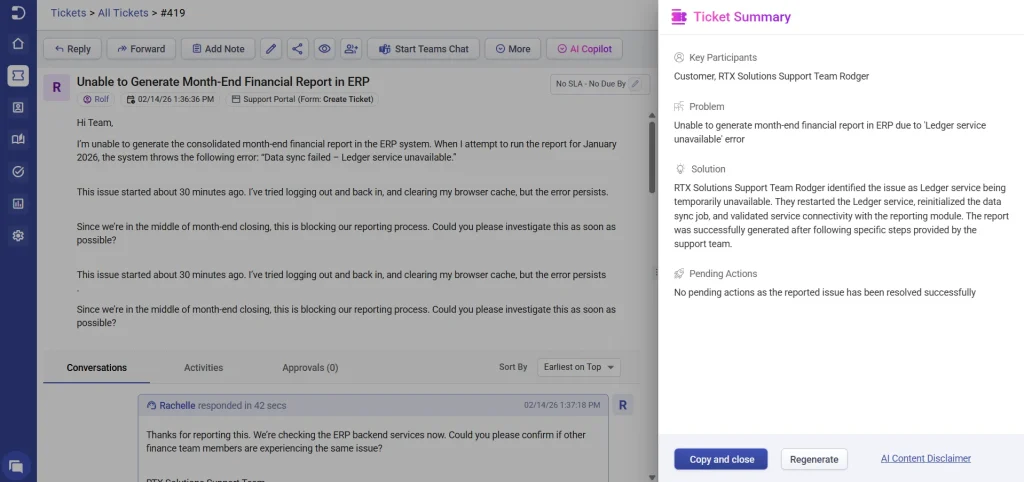Click the Copy and close button
Viewport: 1024px width, 482px height.
pos(721,459)
